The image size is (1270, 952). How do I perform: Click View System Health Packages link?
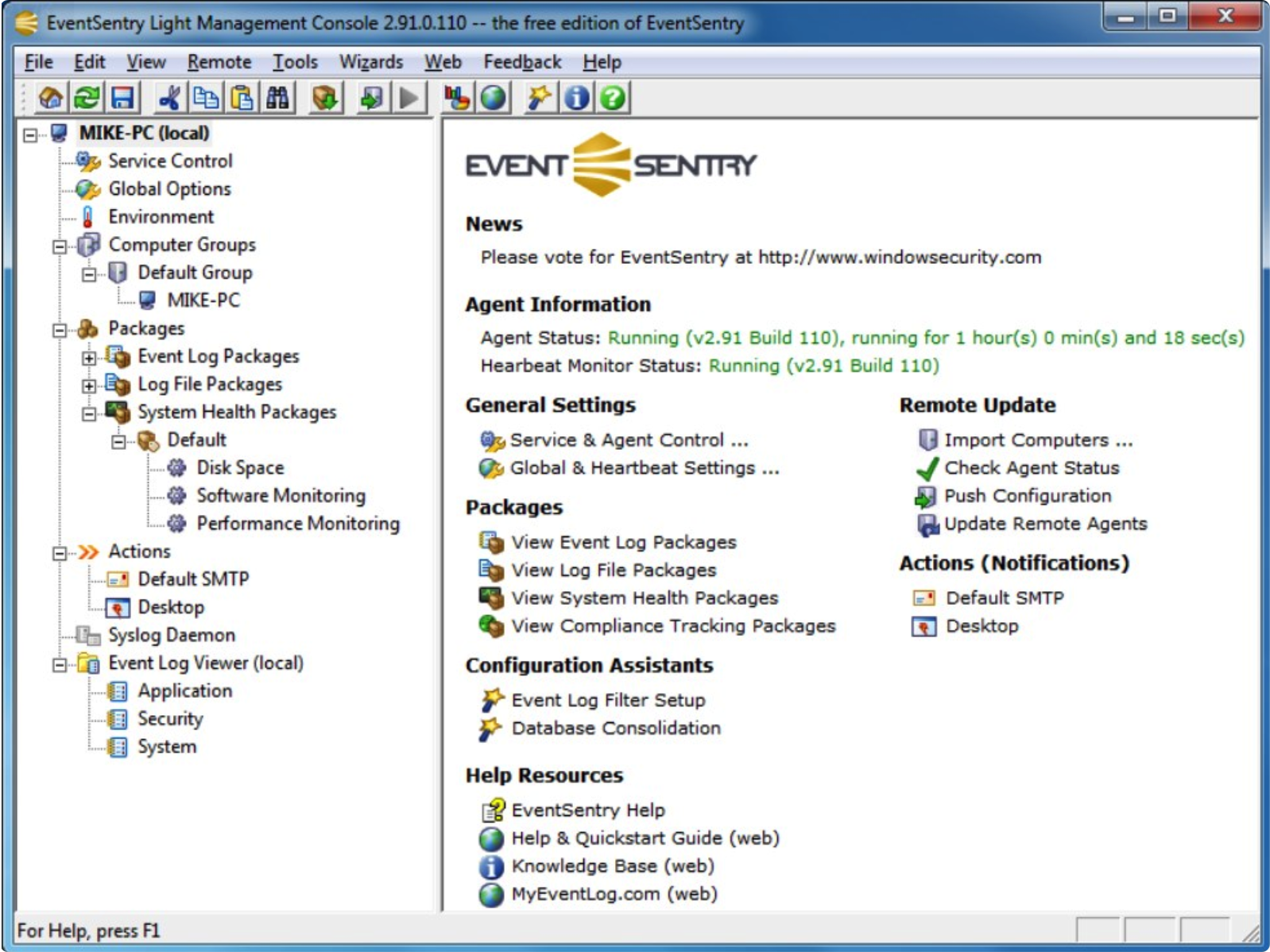pos(645,598)
